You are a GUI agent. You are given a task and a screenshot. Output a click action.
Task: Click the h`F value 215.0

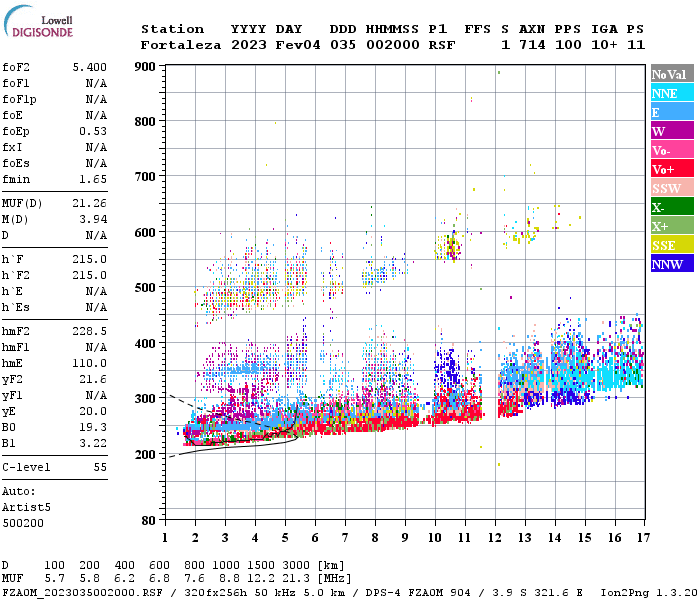tap(90, 259)
